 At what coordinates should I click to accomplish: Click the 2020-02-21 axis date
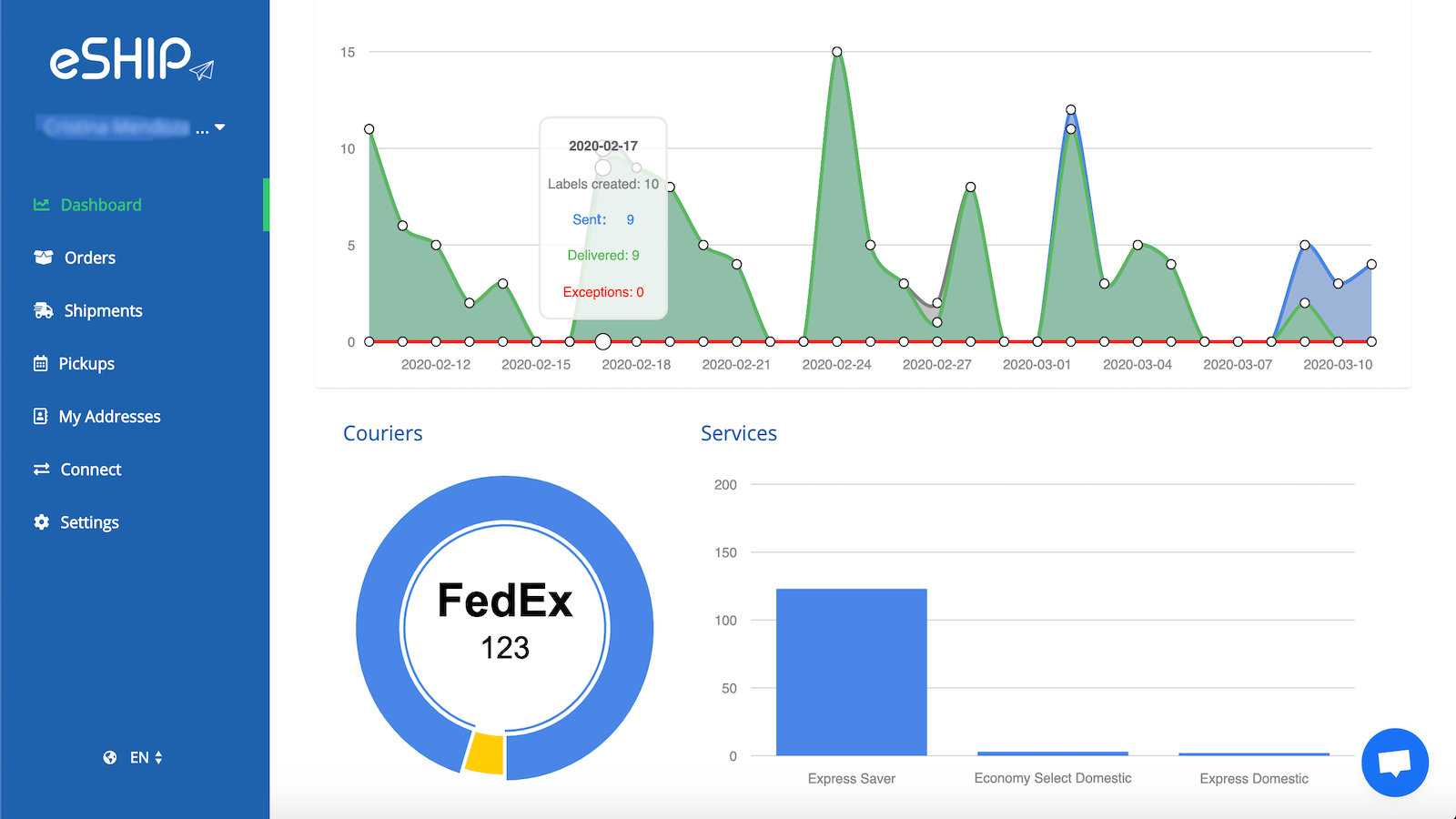pyautogui.click(x=736, y=365)
